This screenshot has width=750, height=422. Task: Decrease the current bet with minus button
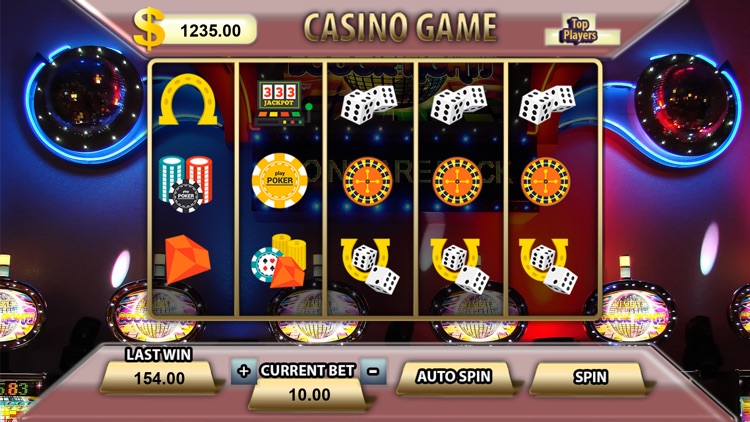(374, 371)
